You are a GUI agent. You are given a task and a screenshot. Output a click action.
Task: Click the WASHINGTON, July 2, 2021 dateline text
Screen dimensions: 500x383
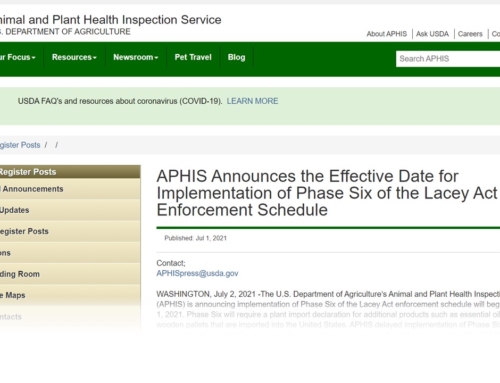tap(206, 294)
